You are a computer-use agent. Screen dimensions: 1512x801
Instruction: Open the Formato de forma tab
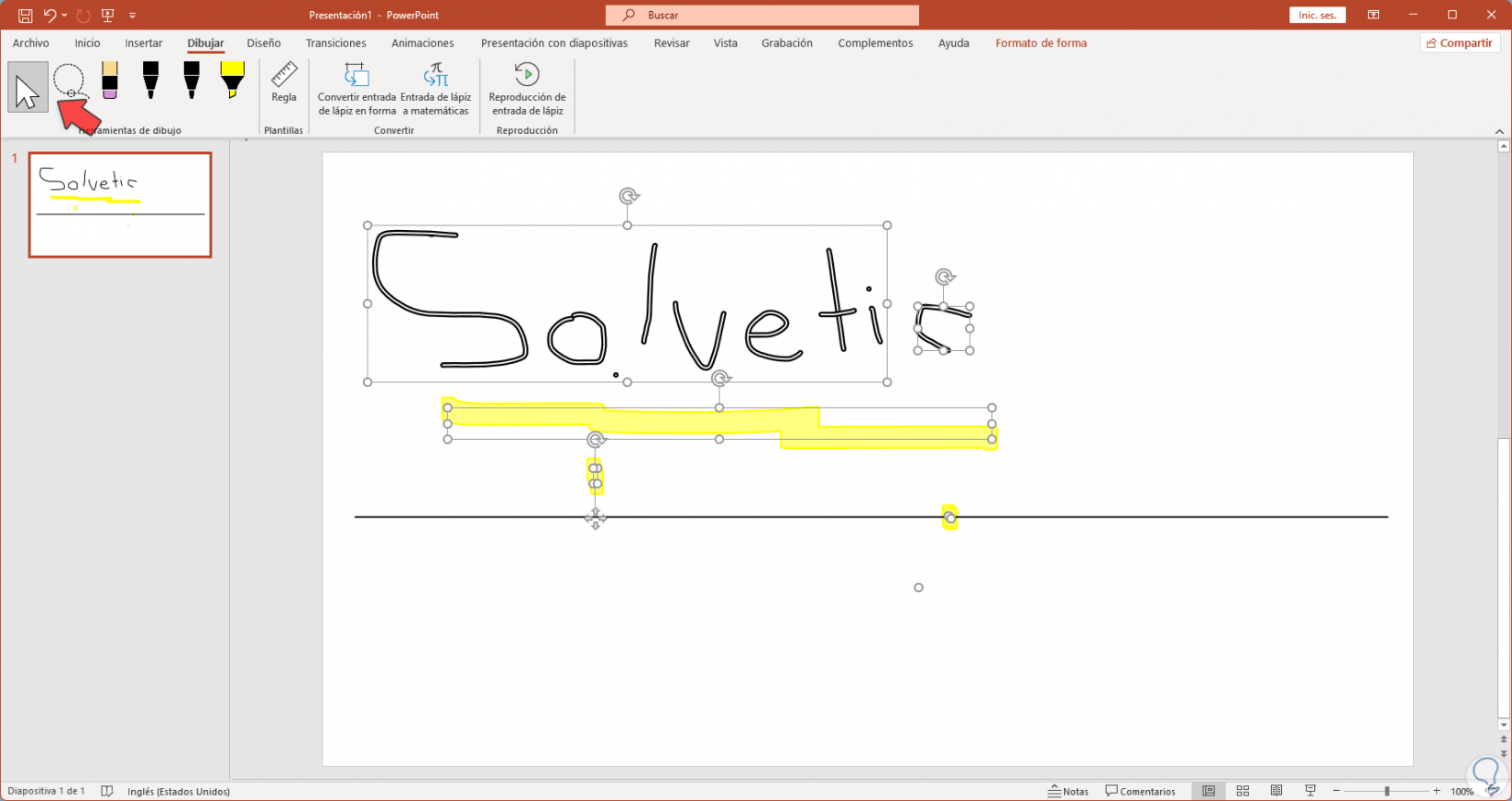coord(1041,43)
